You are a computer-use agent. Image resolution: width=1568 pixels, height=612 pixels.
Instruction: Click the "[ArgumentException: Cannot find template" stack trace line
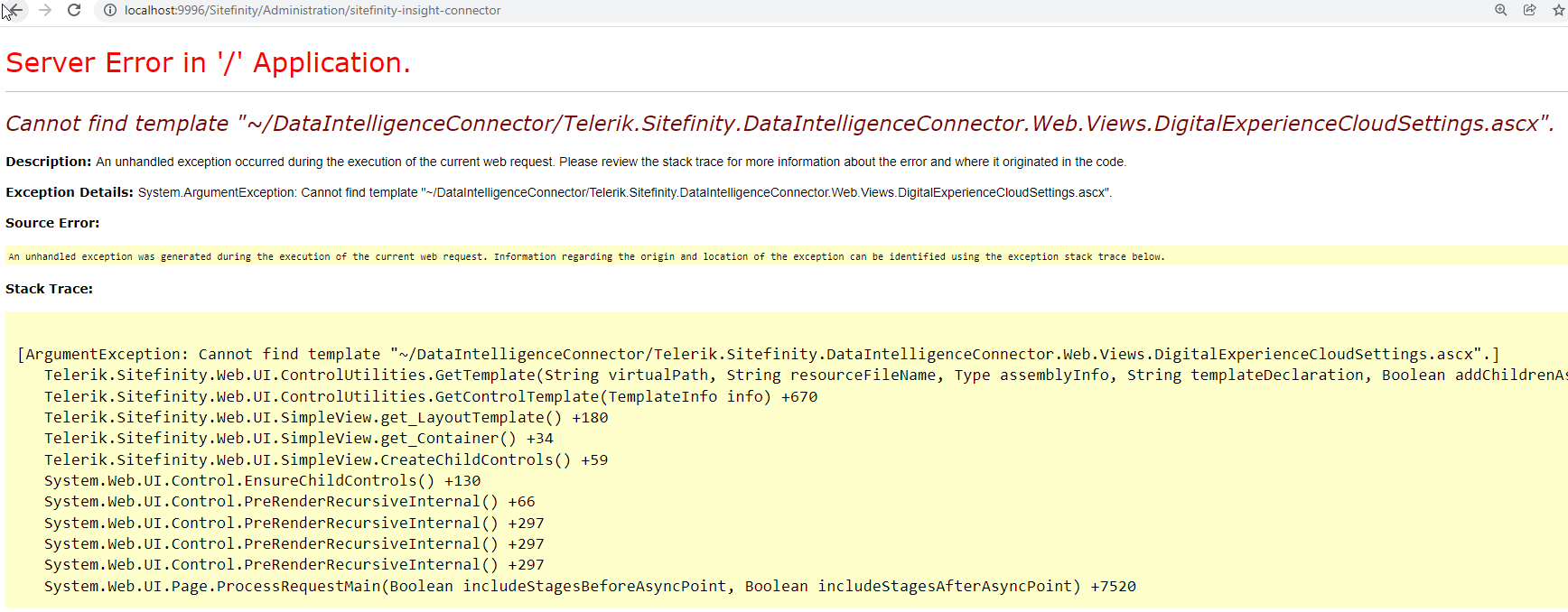coord(759,354)
